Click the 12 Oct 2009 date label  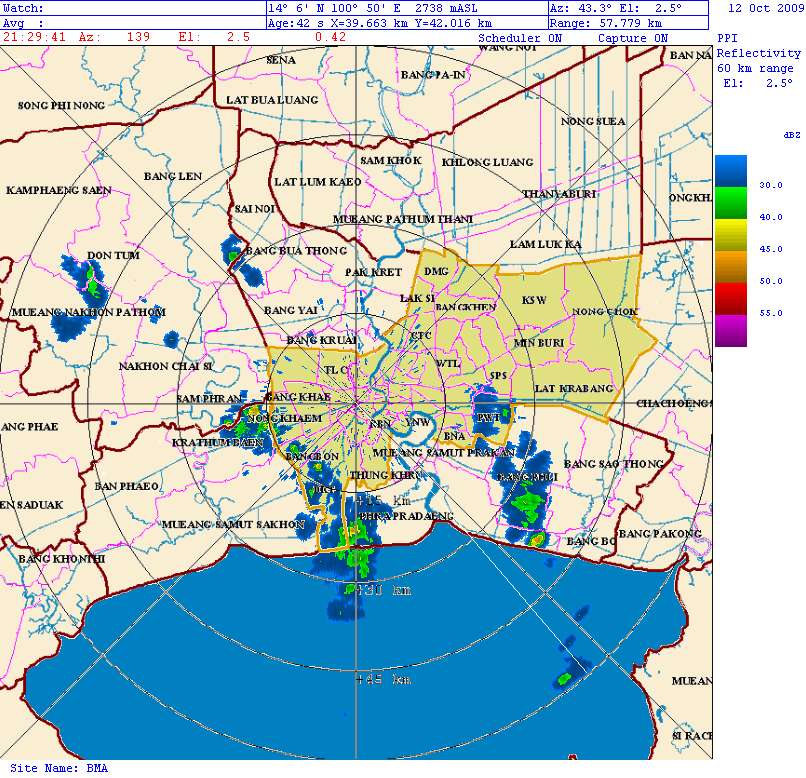pyautogui.click(x=763, y=8)
